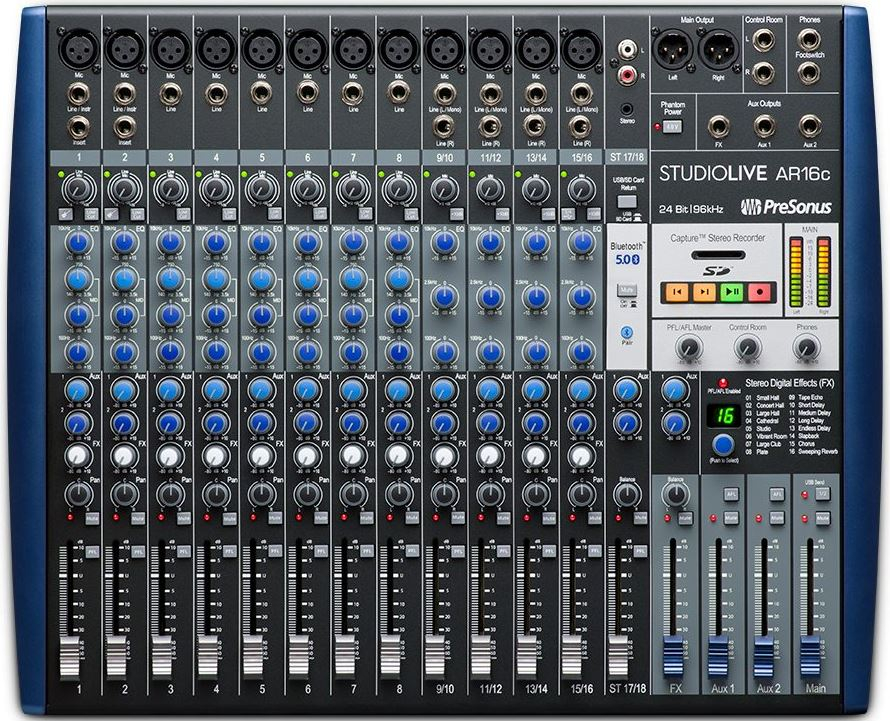Select the channel 1 XLR mic input
Screen dimensions: 890x721
78,49
